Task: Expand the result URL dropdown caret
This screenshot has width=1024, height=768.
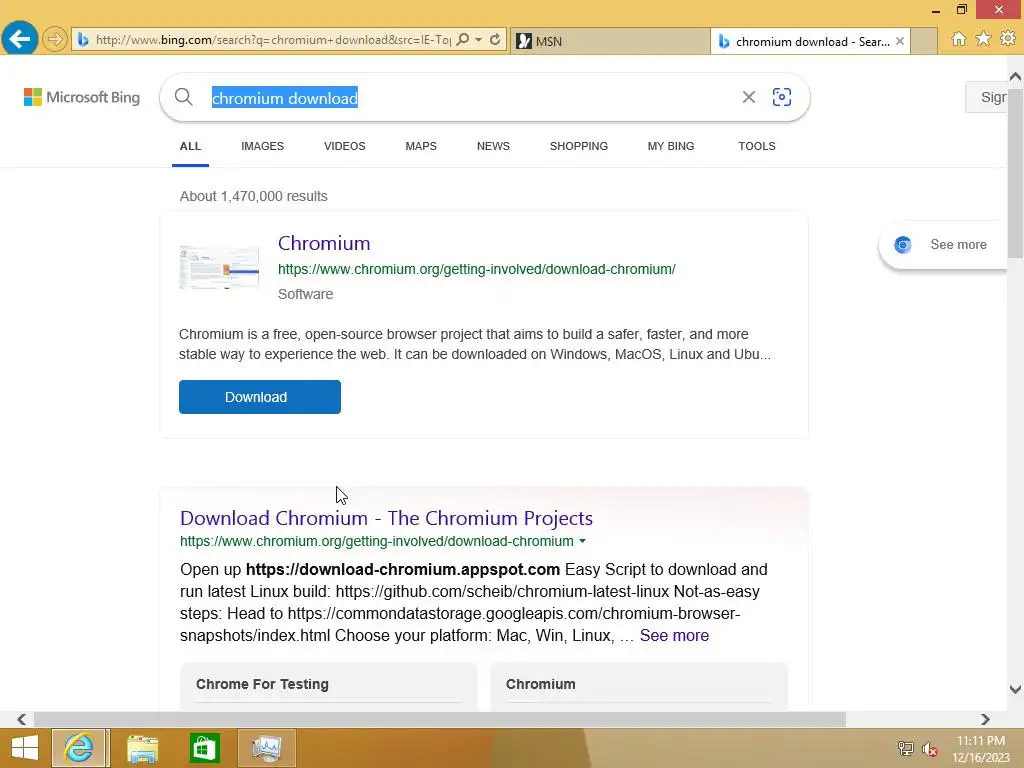Action: [x=582, y=541]
